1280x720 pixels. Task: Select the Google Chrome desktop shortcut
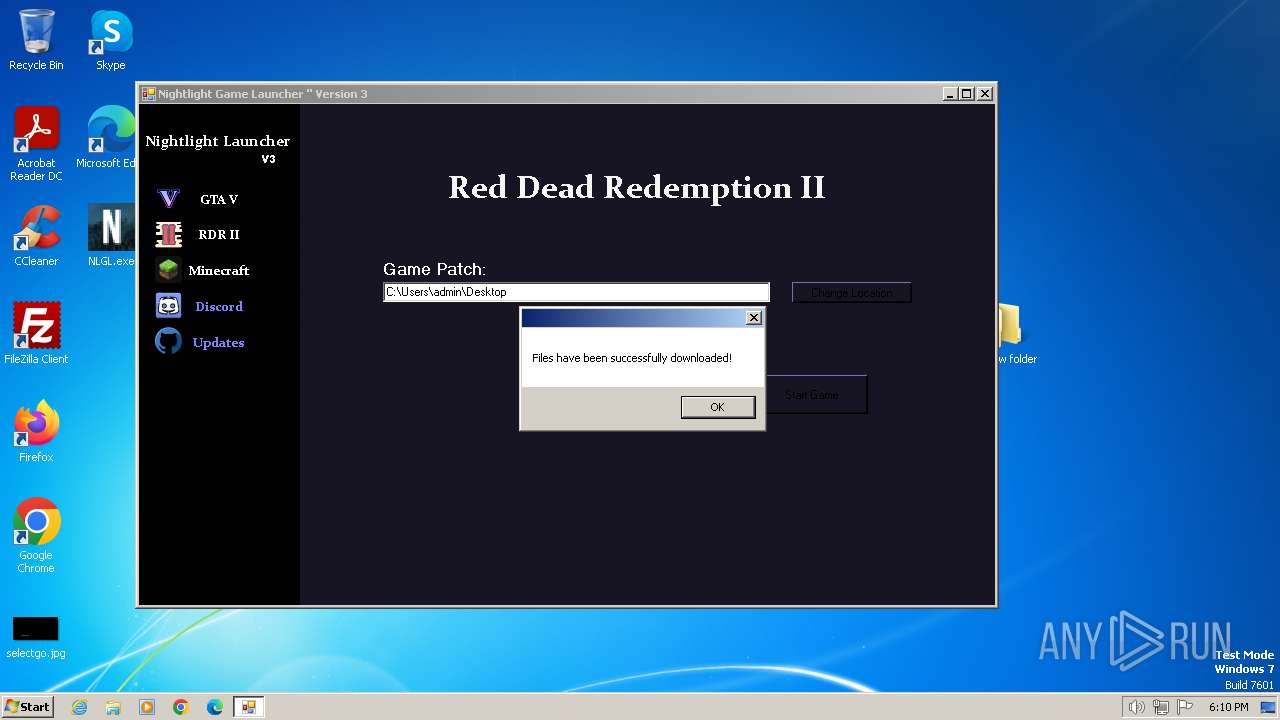pos(36,536)
